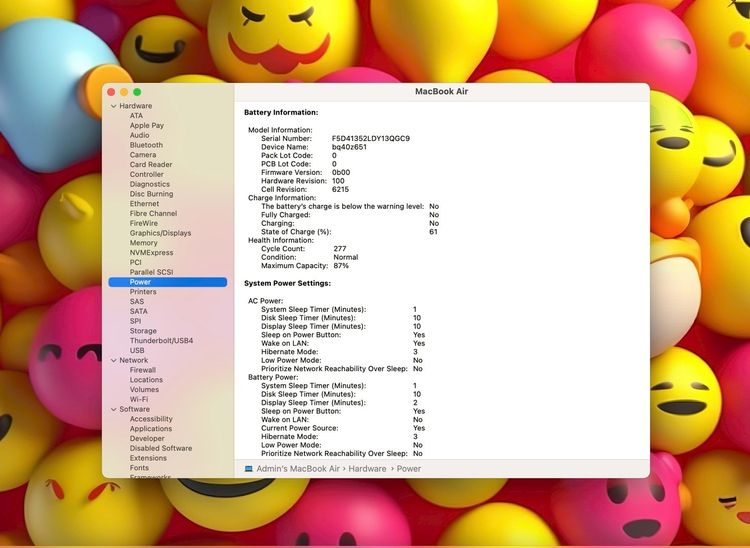Image resolution: width=750 pixels, height=548 pixels.
Task: Click the Software group label
Action: 134,409
